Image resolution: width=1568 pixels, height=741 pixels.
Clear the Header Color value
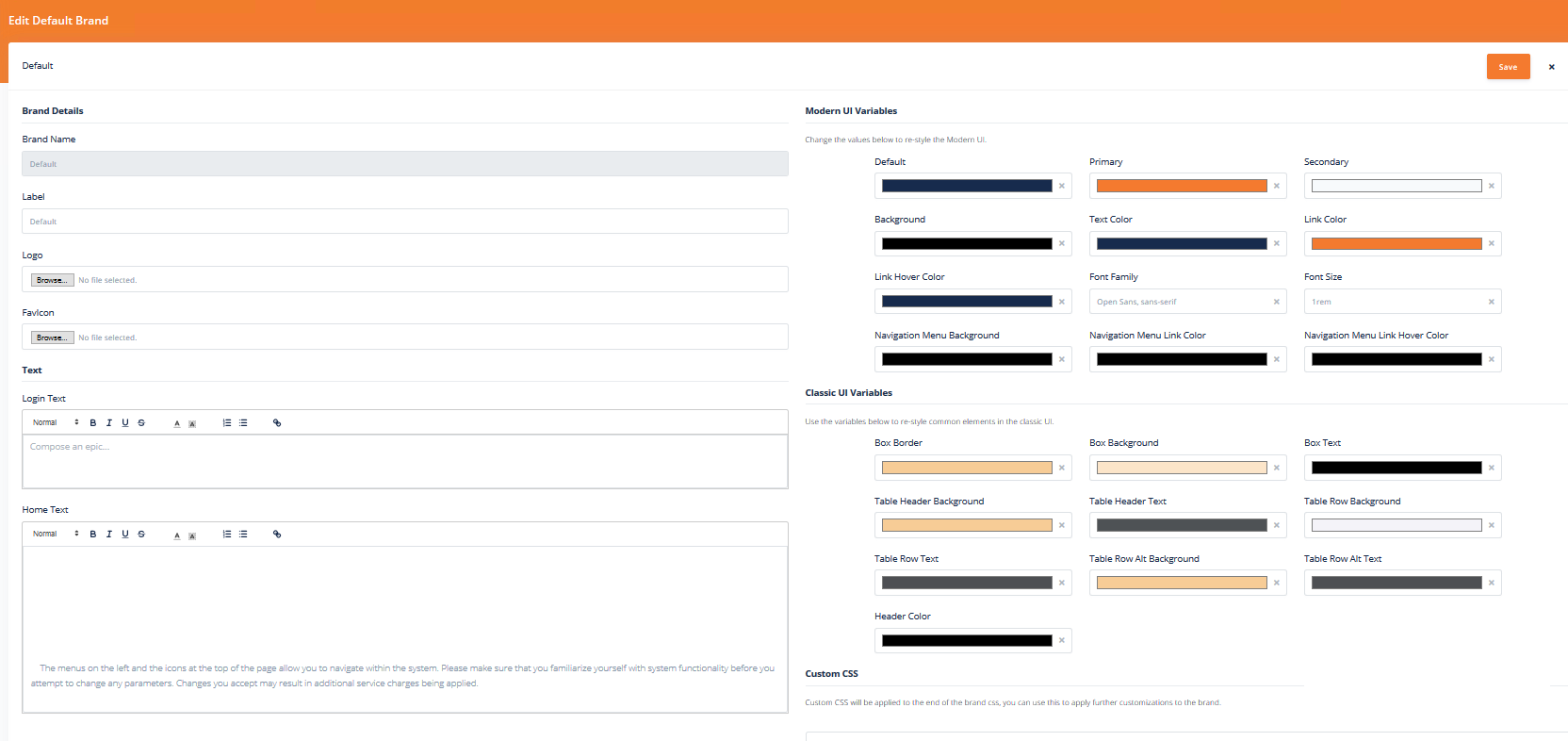pos(1062,641)
